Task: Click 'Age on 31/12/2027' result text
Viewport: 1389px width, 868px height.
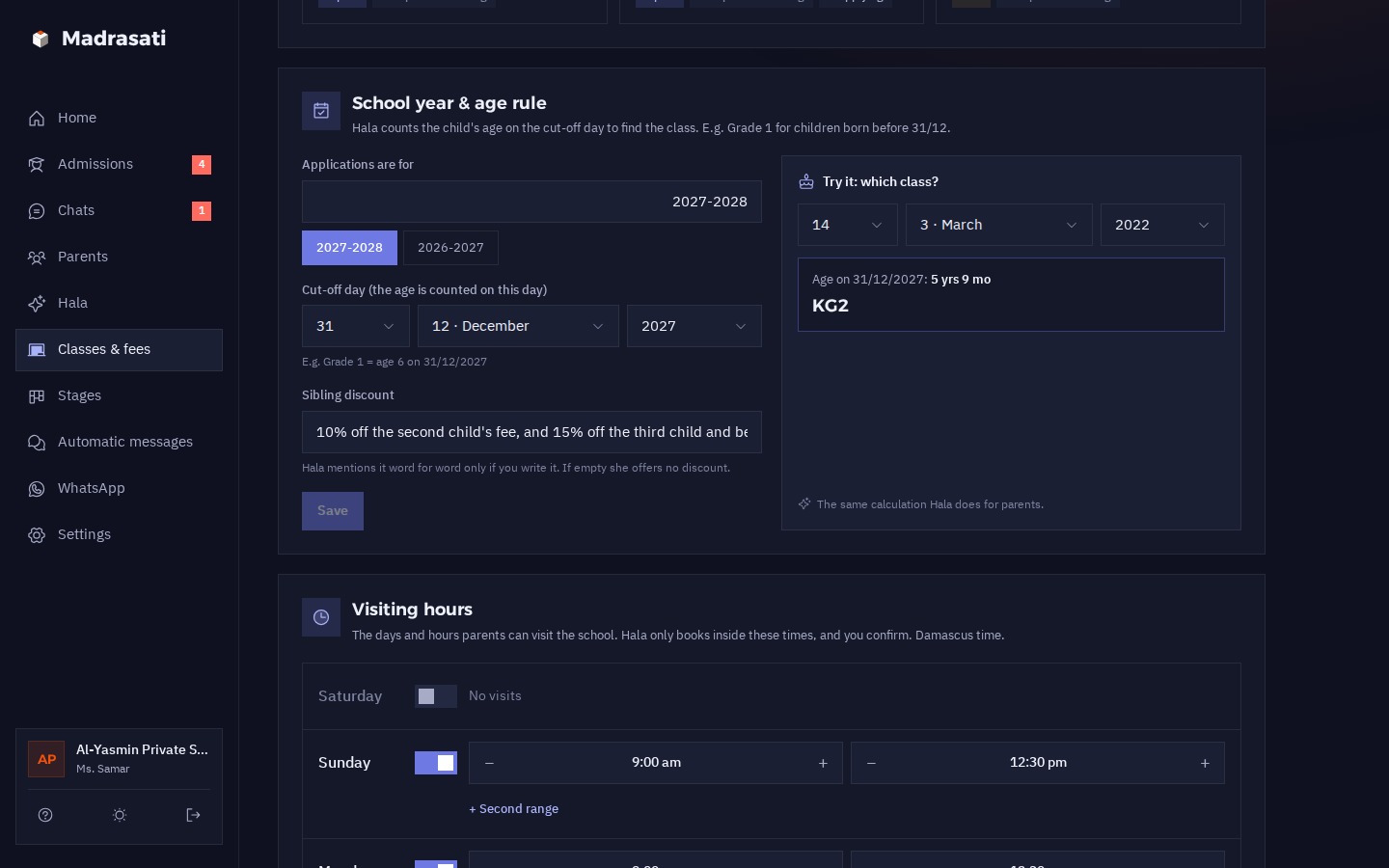Action: tap(901, 280)
